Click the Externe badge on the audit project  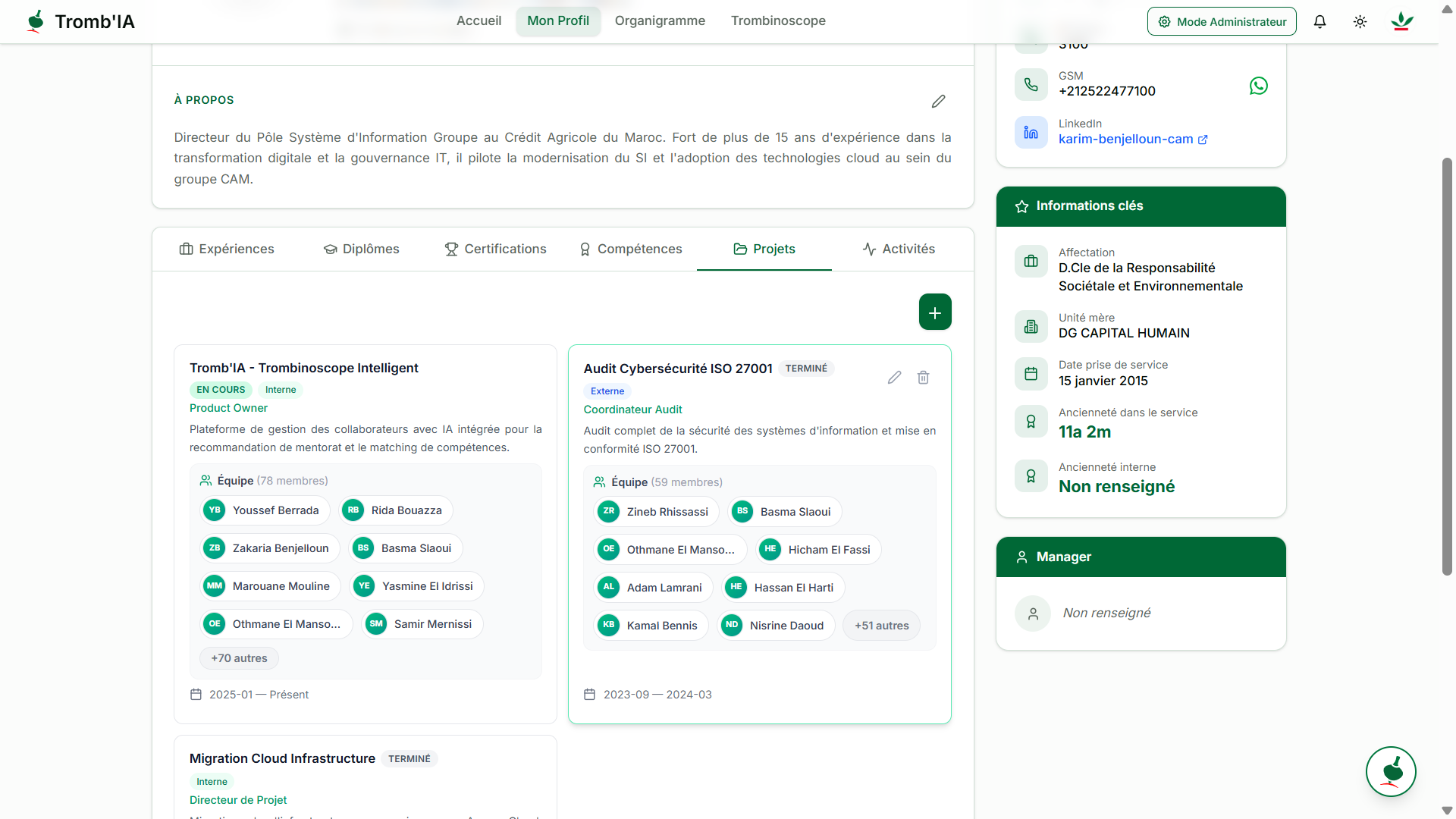[607, 391]
